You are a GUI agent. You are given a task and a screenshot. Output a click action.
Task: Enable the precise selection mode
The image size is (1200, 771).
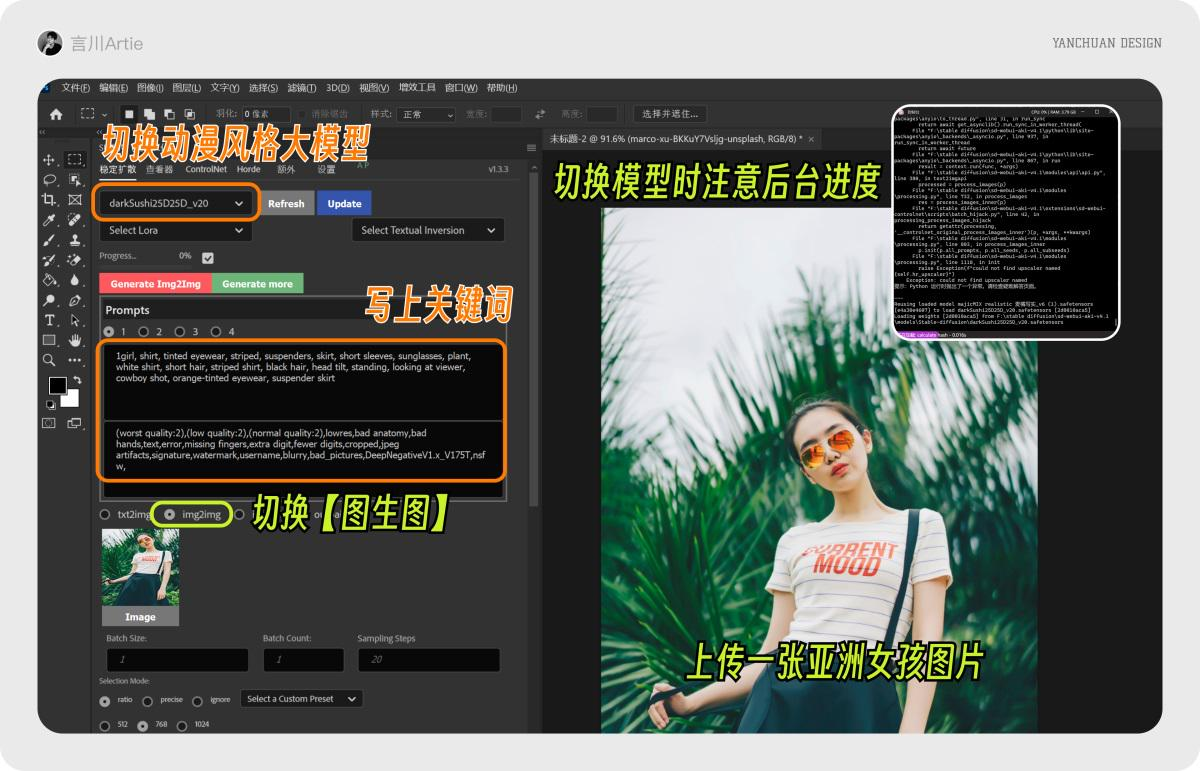148,700
